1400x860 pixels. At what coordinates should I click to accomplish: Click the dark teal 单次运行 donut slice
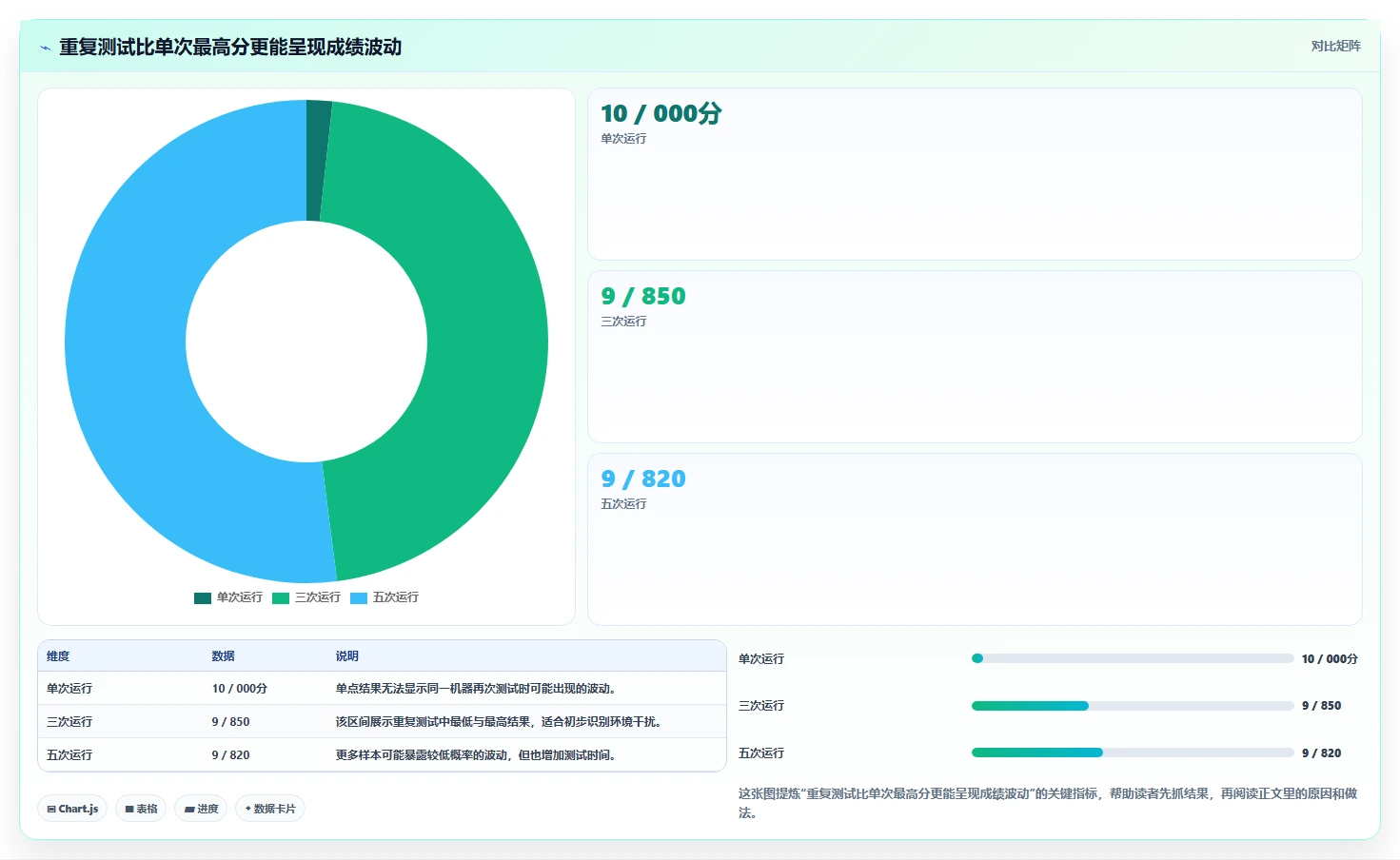coord(318,160)
